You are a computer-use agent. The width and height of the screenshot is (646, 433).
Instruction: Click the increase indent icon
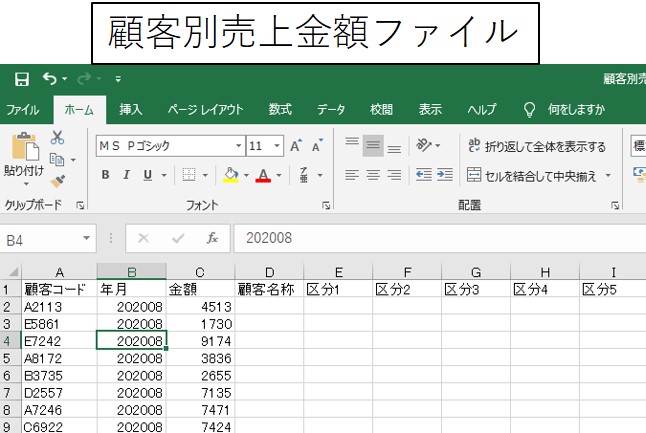[x=445, y=175]
